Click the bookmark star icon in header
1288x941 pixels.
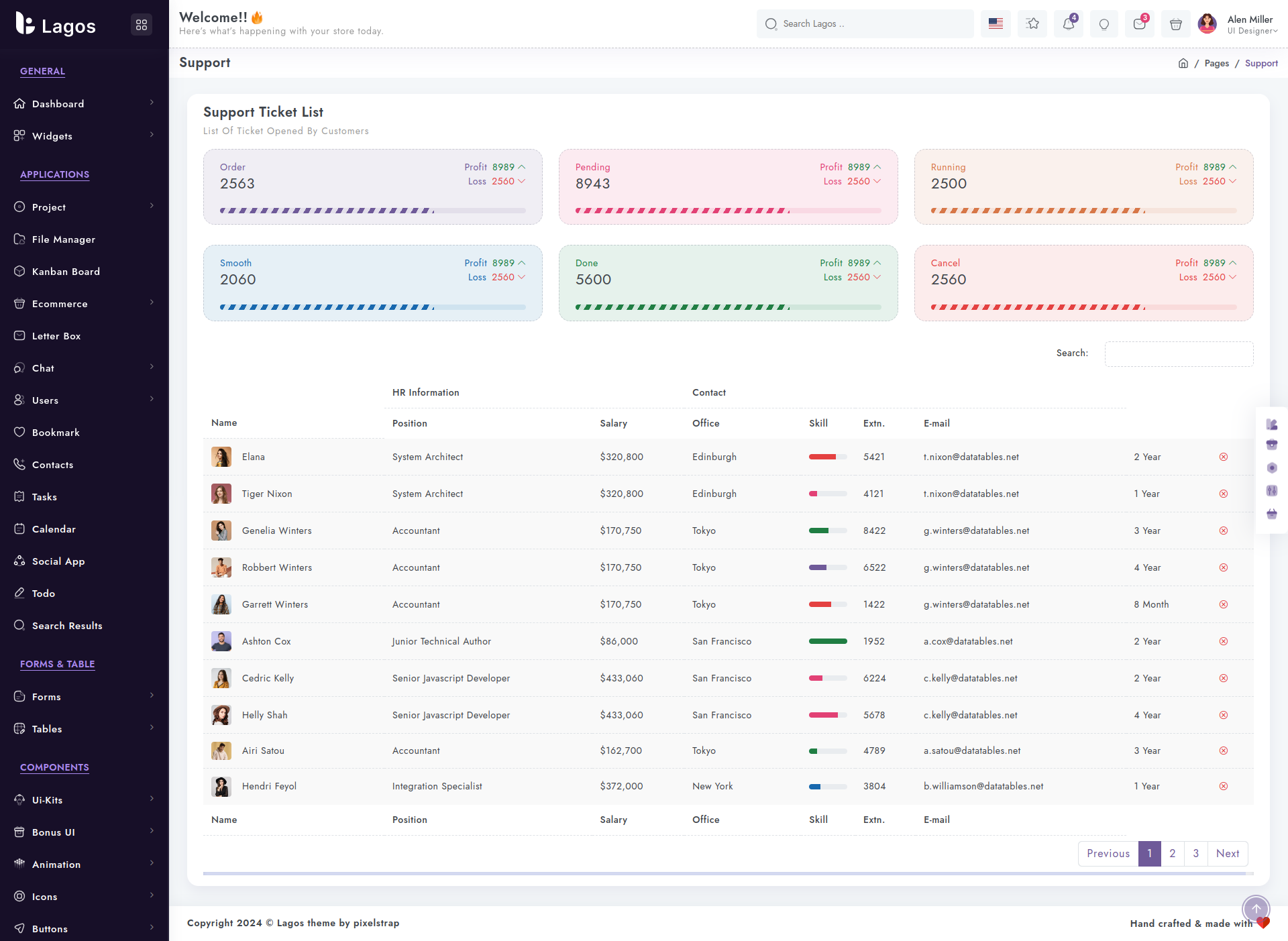(x=1032, y=24)
